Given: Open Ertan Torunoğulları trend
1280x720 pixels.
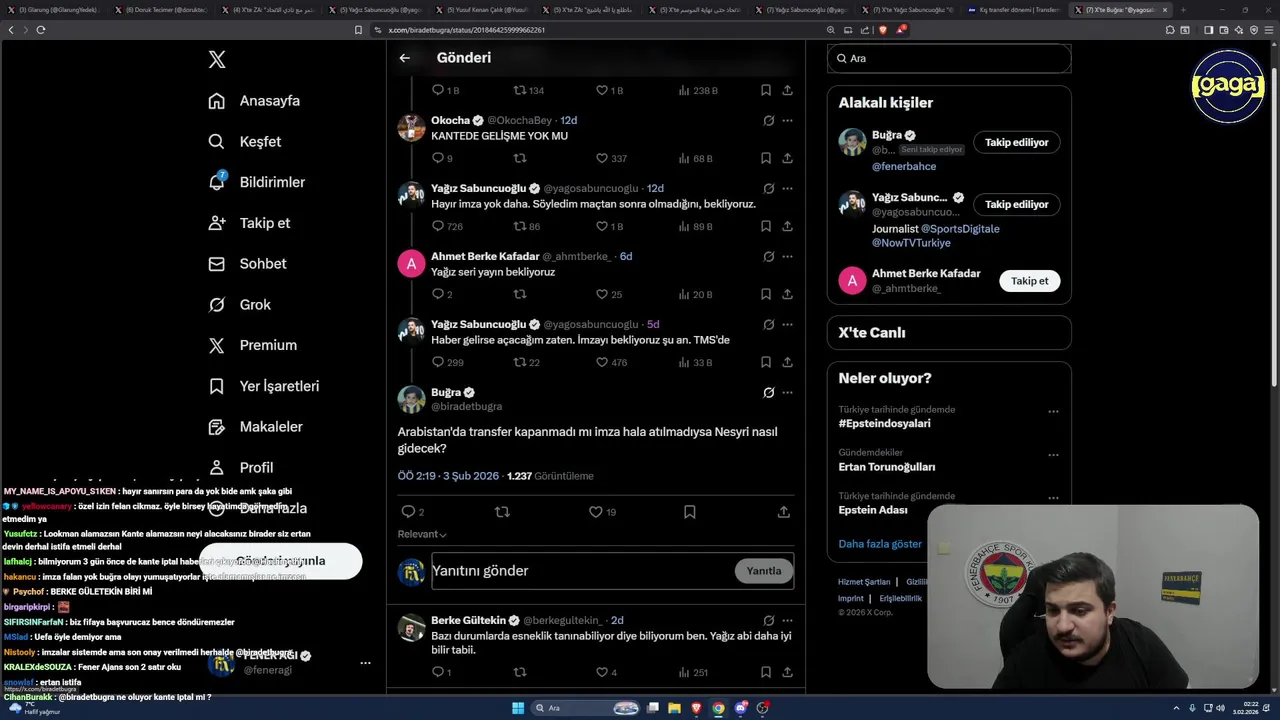Looking at the screenshot, I should [887, 467].
